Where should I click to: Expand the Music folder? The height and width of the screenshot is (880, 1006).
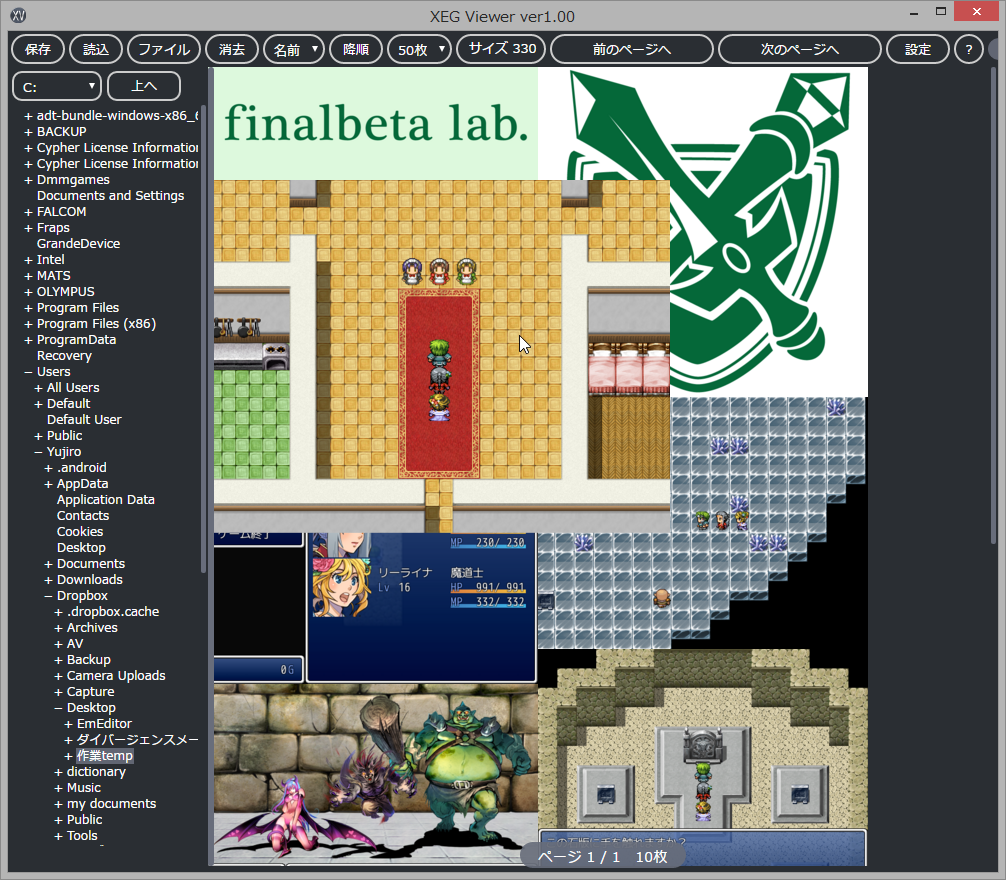pyautogui.click(x=58, y=788)
